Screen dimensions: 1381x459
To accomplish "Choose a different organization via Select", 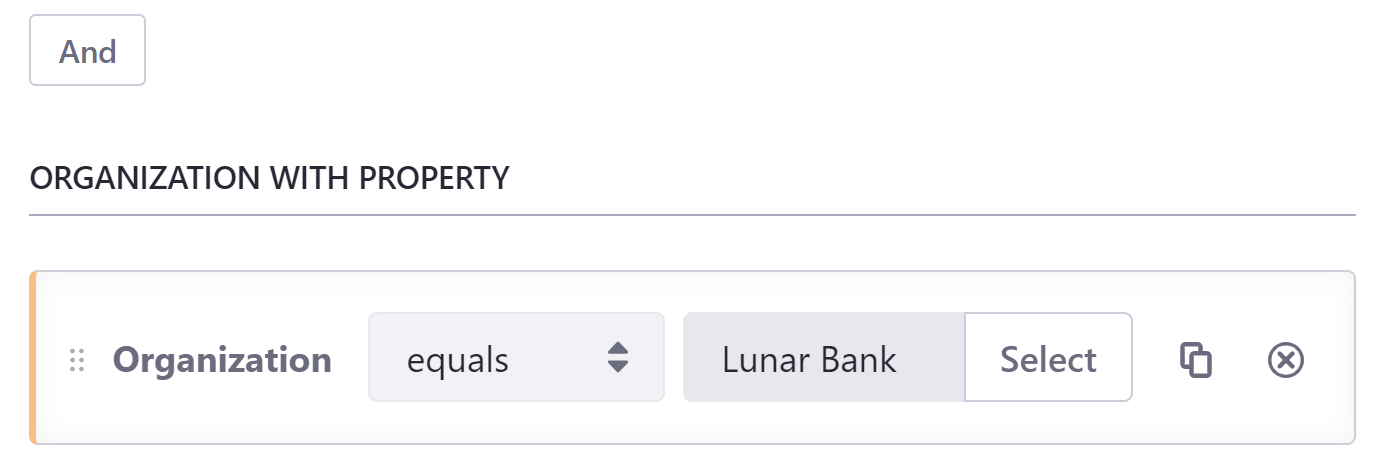I will (1048, 357).
